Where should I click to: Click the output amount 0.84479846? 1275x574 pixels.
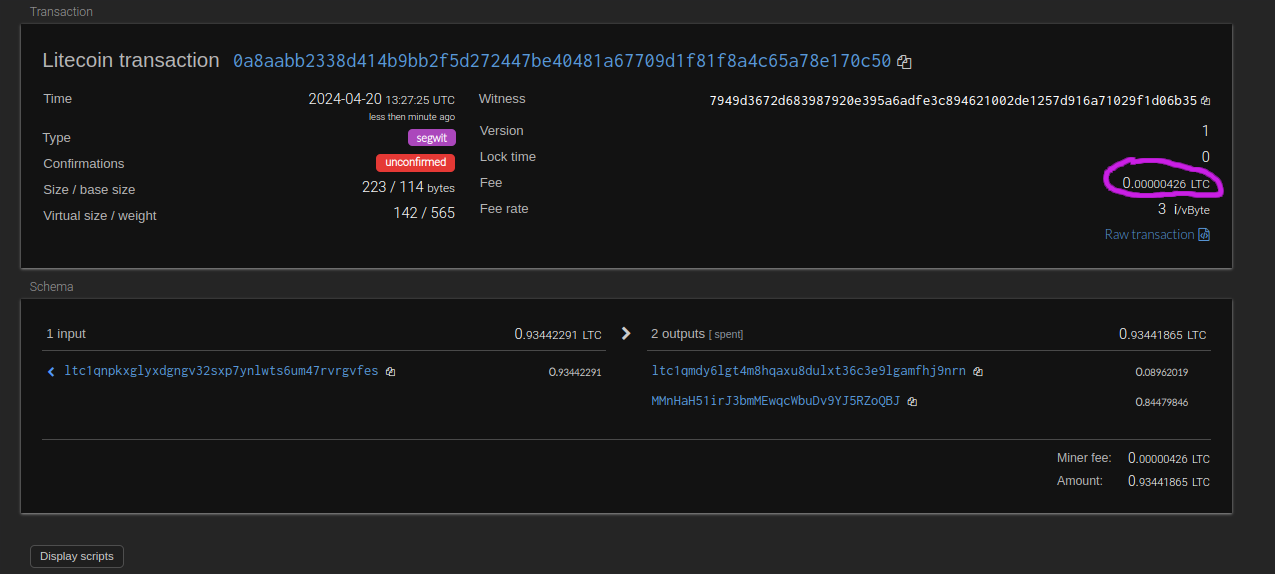pos(1161,402)
